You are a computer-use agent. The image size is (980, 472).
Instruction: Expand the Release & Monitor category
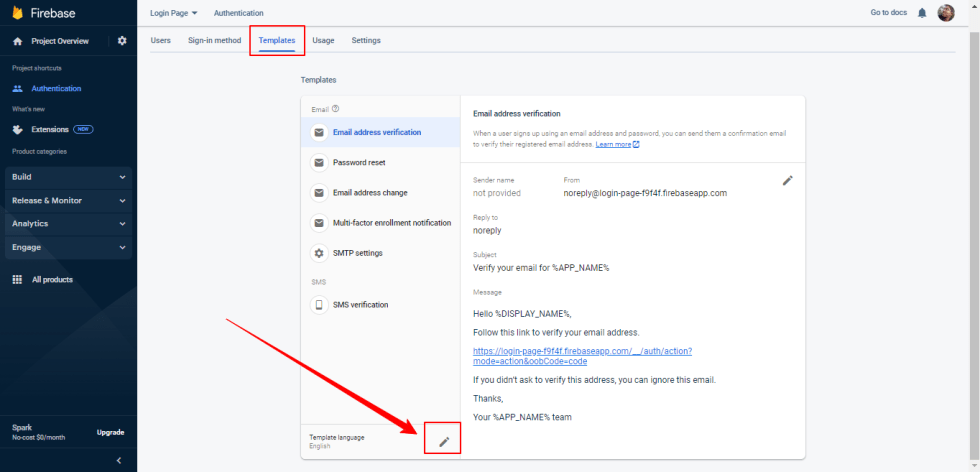point(69,201)
